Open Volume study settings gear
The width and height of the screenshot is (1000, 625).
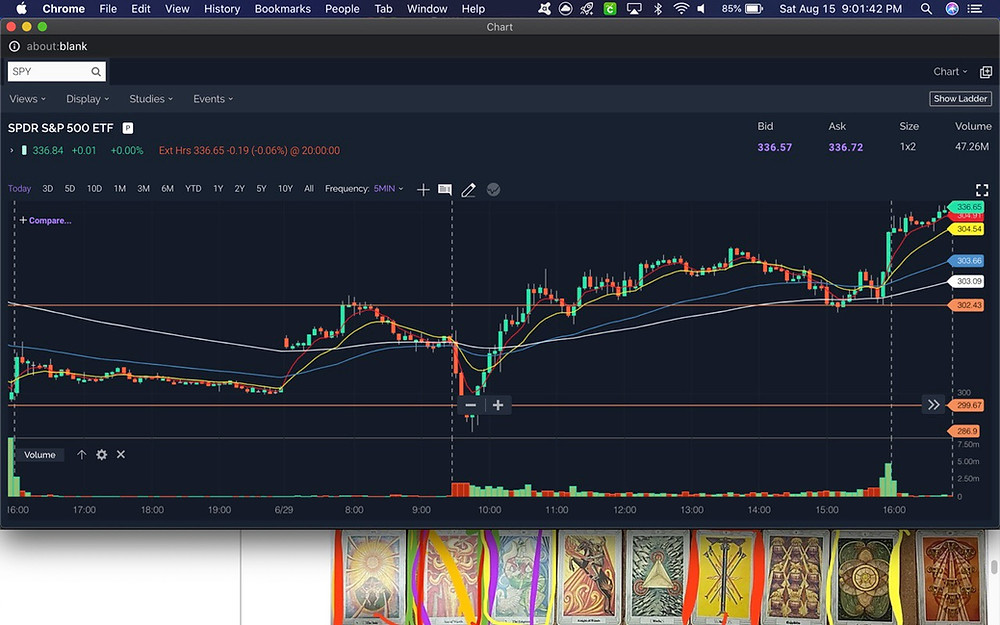coord(101,455)
